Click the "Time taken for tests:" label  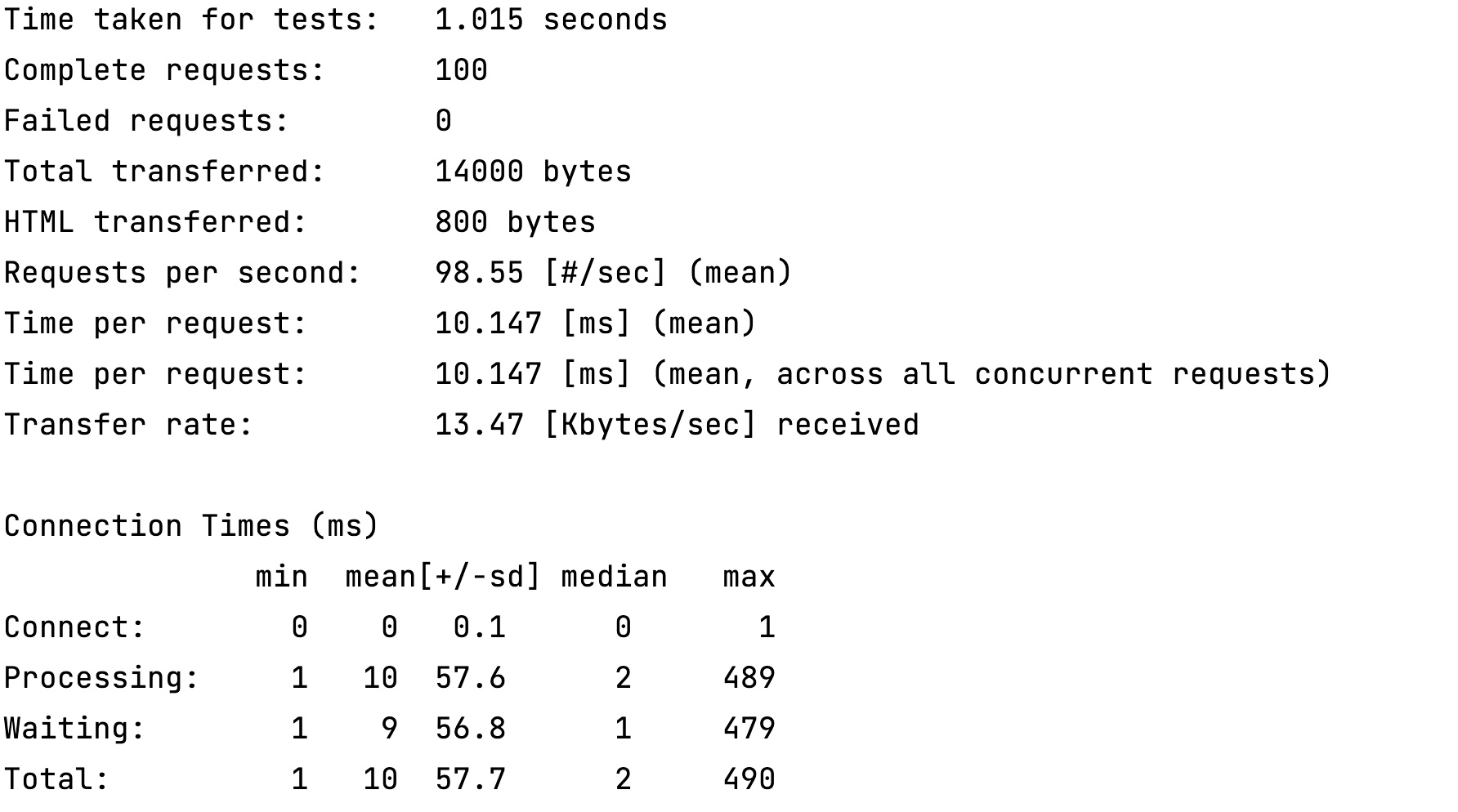coord(191,20)
